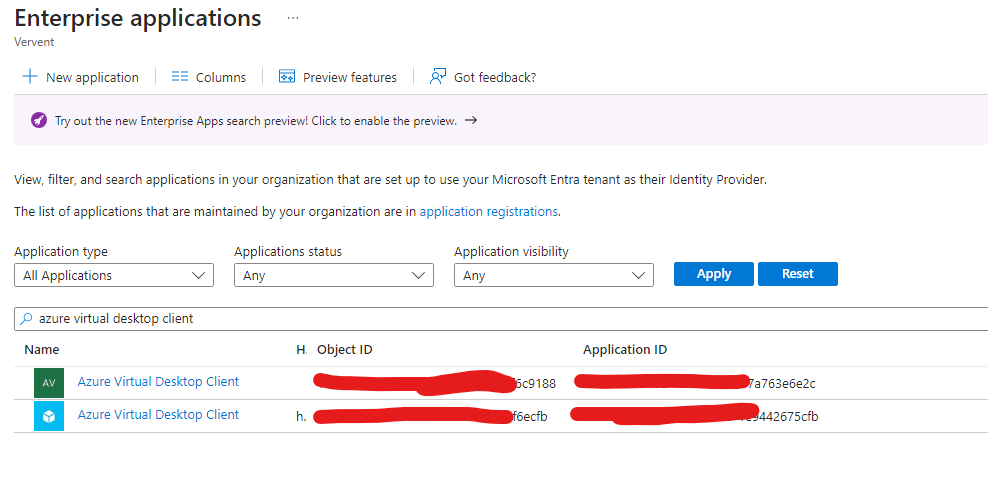Click Got feedback? toolbar label
The width and height of the screenshot is (988, 497).
click(x=495, y=77)
